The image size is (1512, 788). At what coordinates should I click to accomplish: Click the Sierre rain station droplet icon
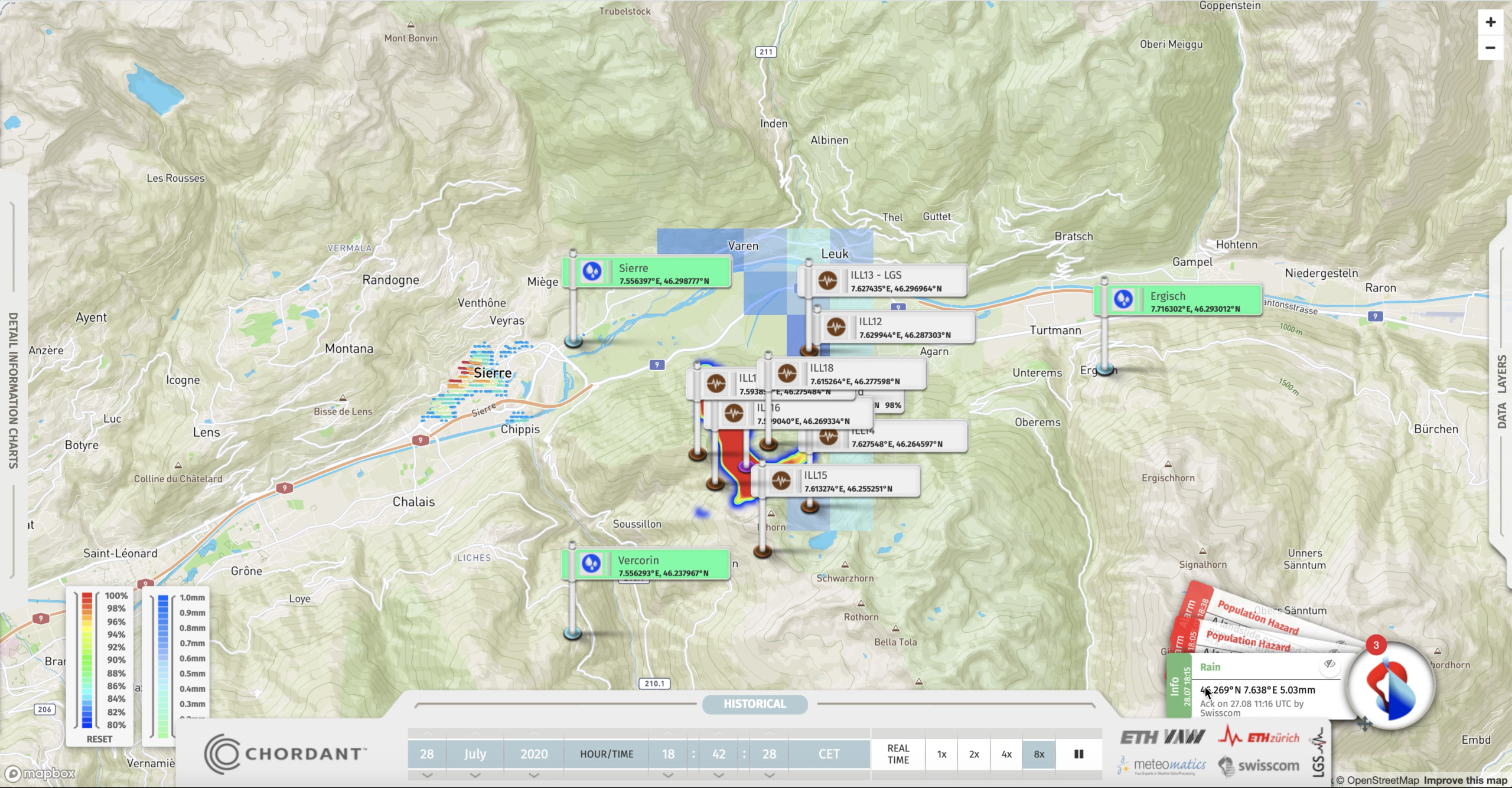(592, 272)
